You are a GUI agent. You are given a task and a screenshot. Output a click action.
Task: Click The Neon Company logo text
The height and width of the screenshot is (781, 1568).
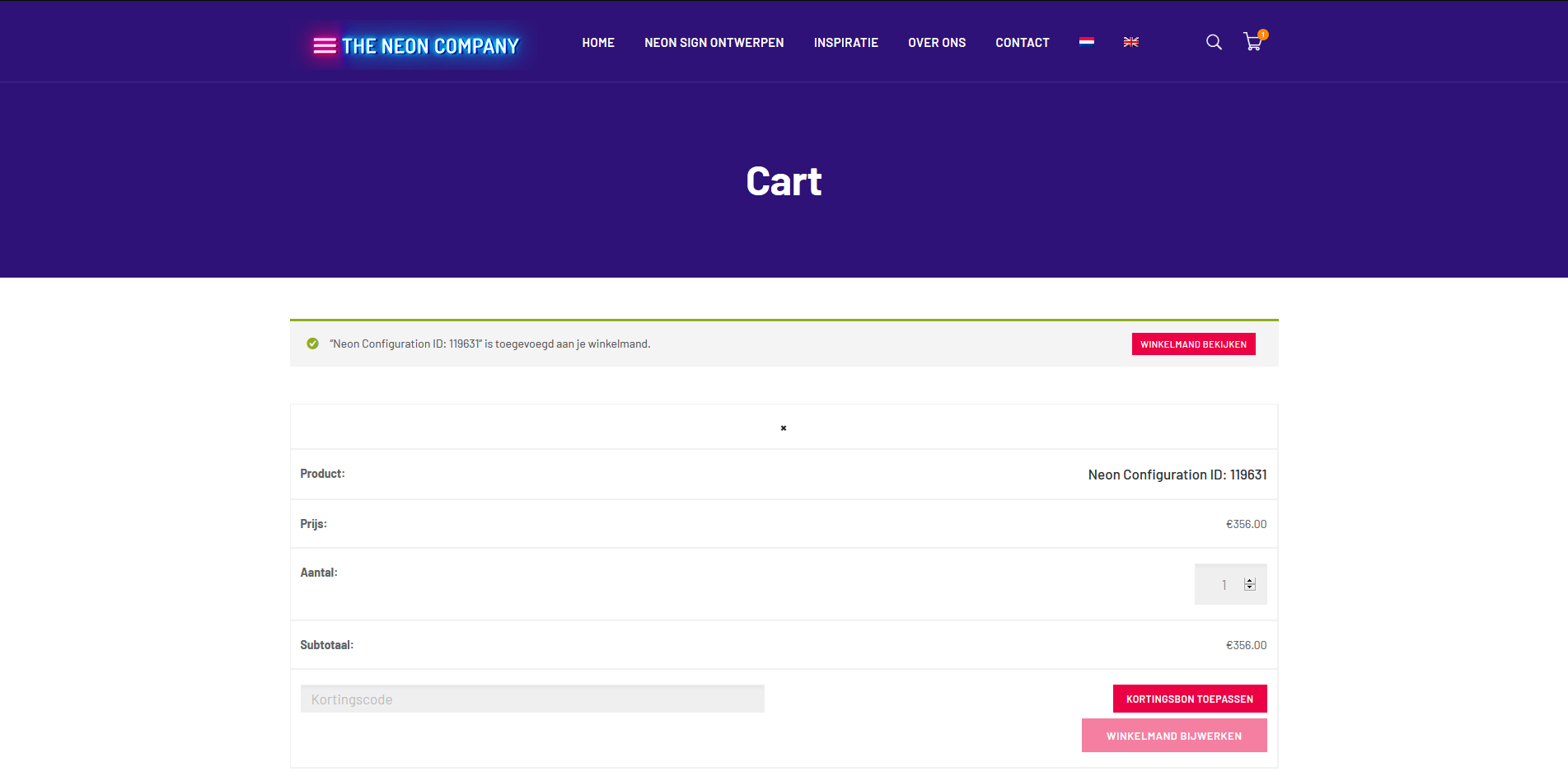(430, 46)
